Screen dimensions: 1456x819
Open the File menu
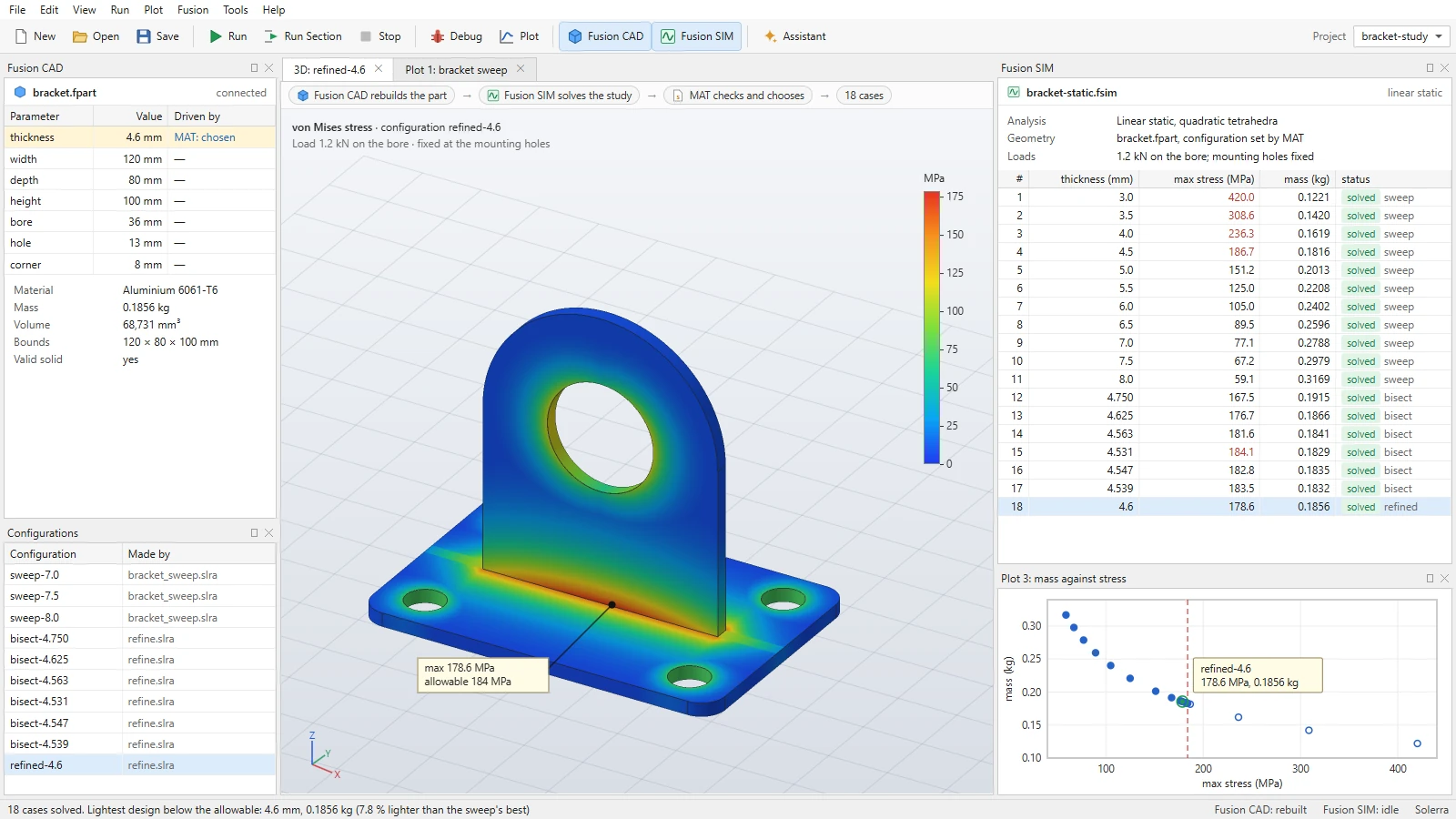point(17,10)
